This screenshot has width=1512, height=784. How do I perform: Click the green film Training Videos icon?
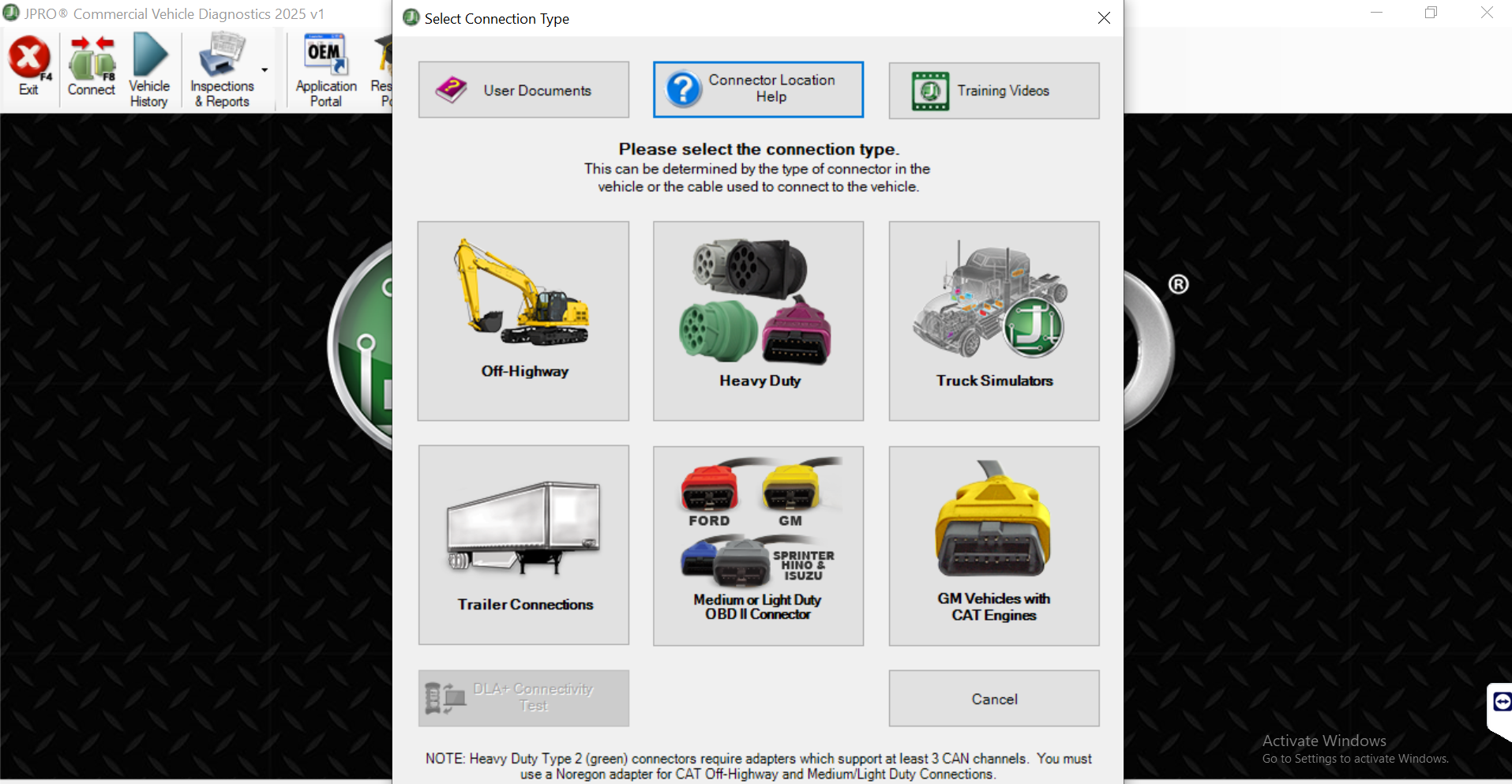(930, 91)
